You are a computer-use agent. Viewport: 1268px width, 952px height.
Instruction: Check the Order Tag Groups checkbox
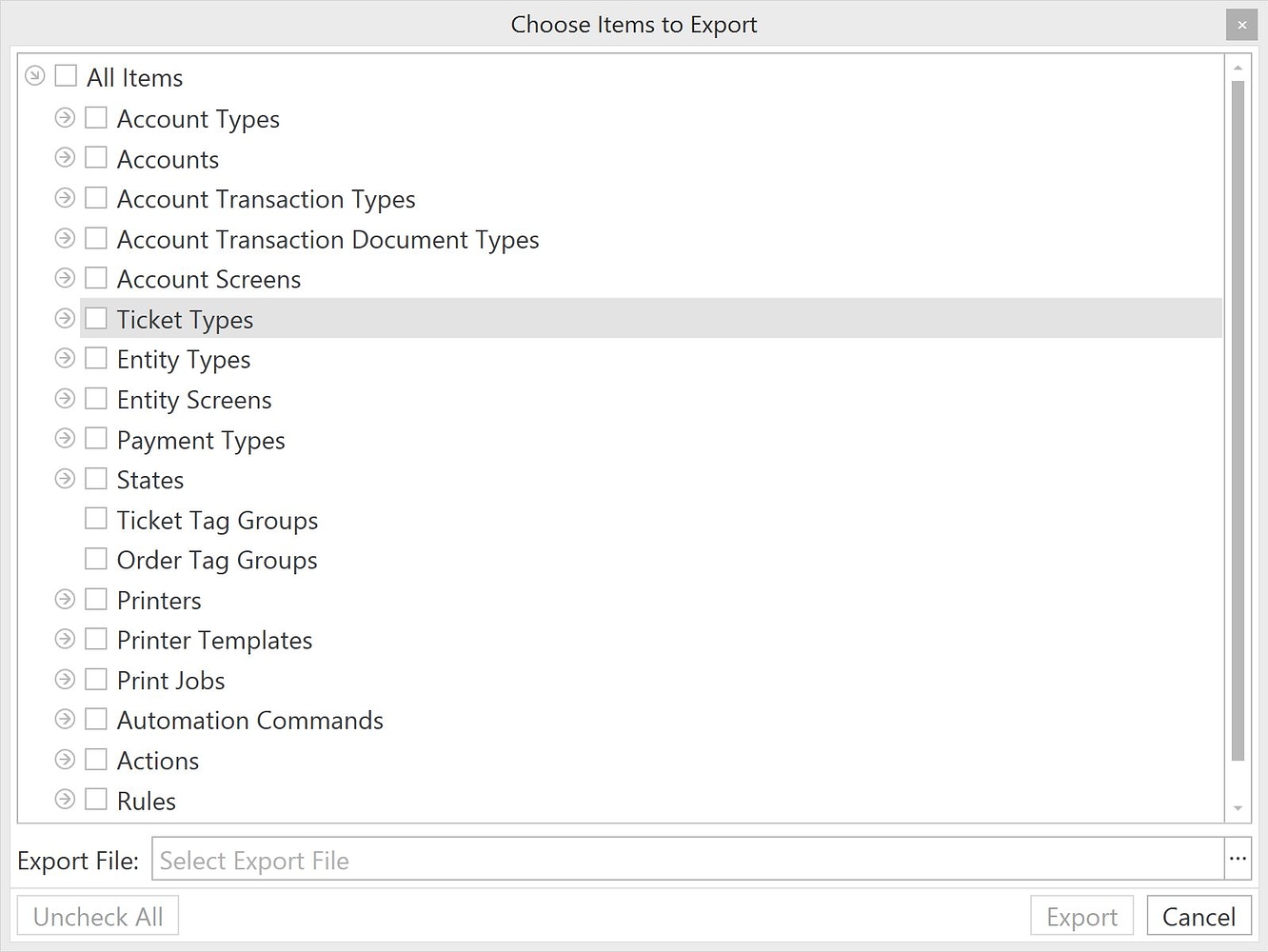pos(95,558)
